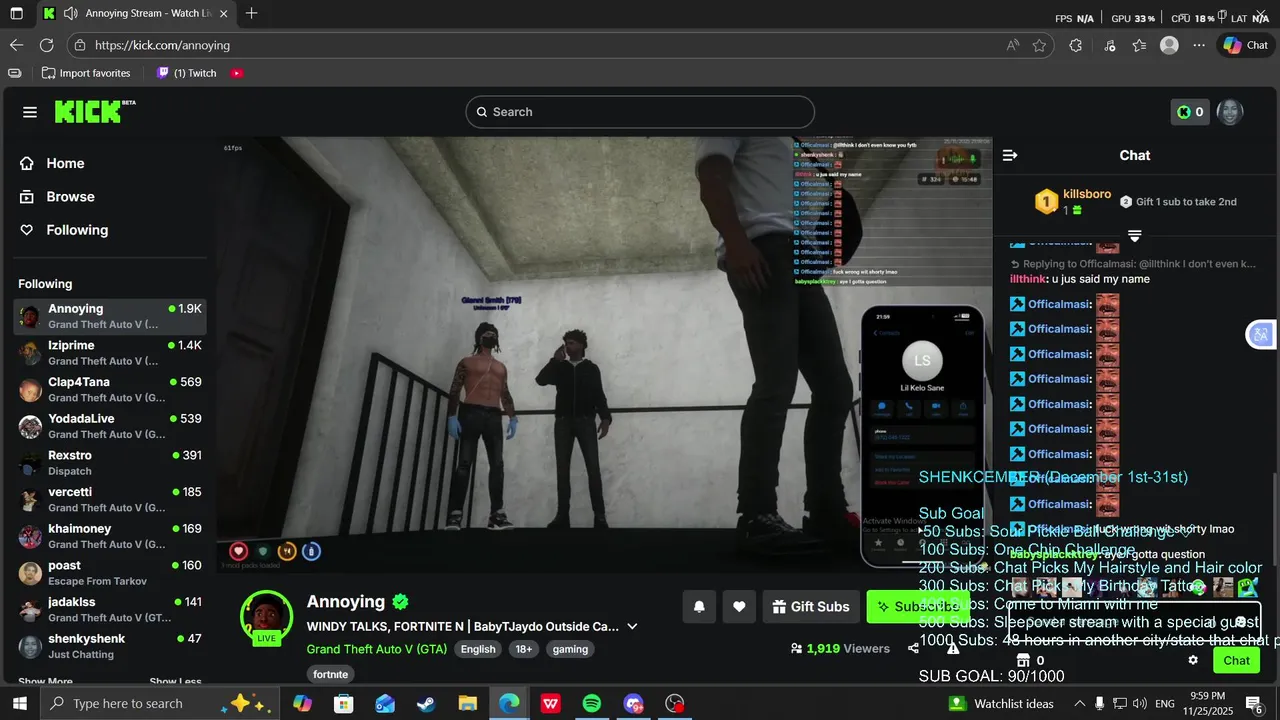Open Edge settings ellipsis menu
Screen dimensions: 1280x720
[1199, 45]
